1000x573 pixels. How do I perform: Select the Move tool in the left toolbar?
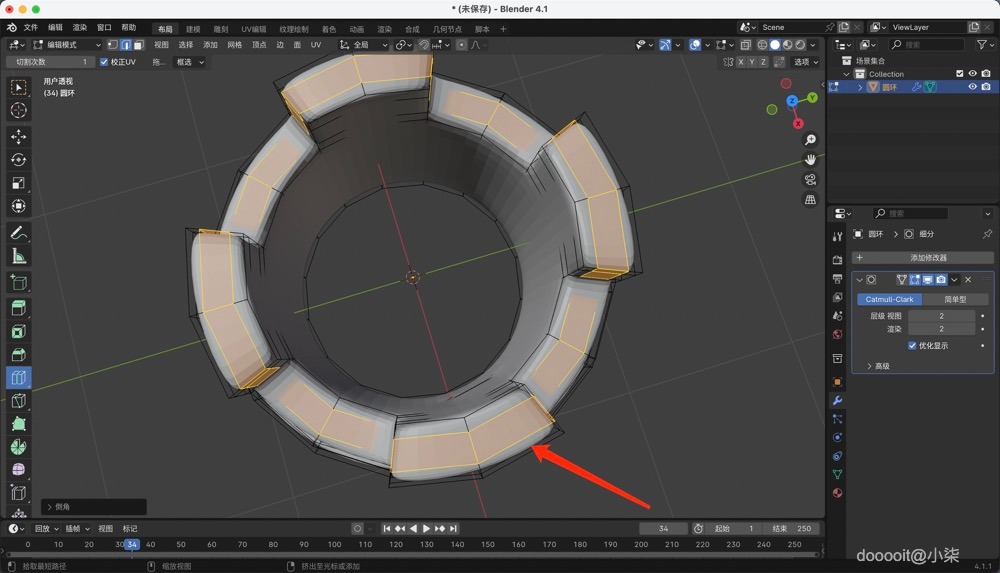click(x=18, y=136)
